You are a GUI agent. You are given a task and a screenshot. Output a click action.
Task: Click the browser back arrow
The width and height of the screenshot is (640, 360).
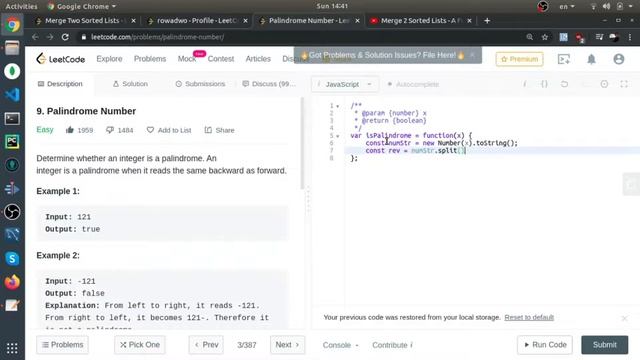coord(35,37)
